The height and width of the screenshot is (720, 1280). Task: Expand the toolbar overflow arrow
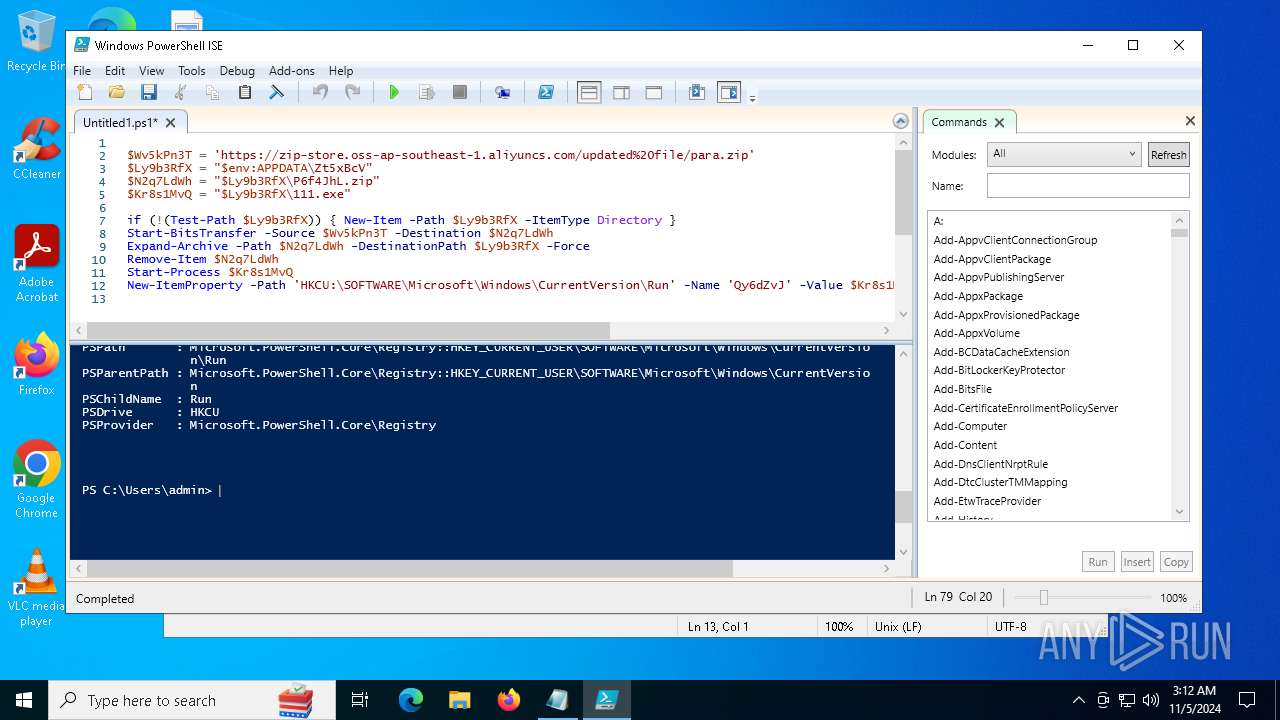pos(753,97)
